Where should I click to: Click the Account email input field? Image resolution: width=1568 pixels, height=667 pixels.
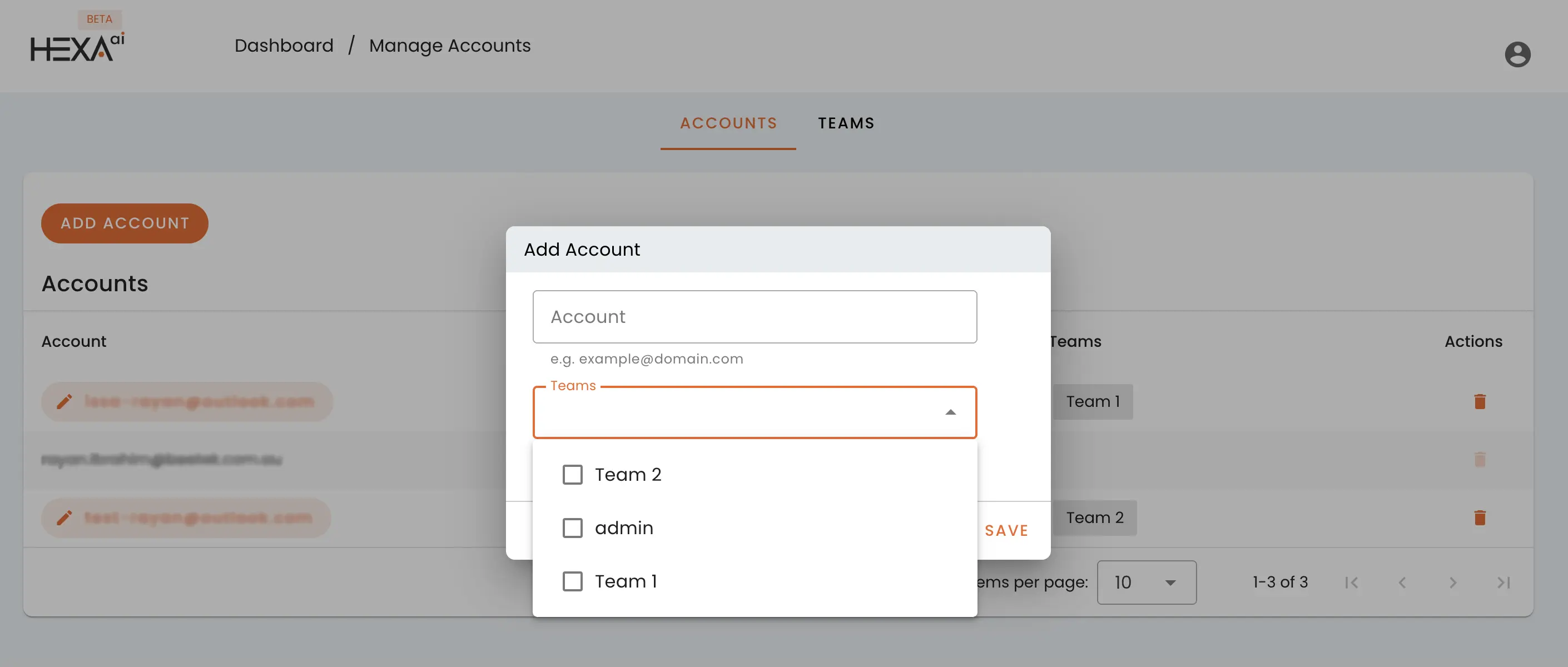pyautogui.click(x=754, y=316)
